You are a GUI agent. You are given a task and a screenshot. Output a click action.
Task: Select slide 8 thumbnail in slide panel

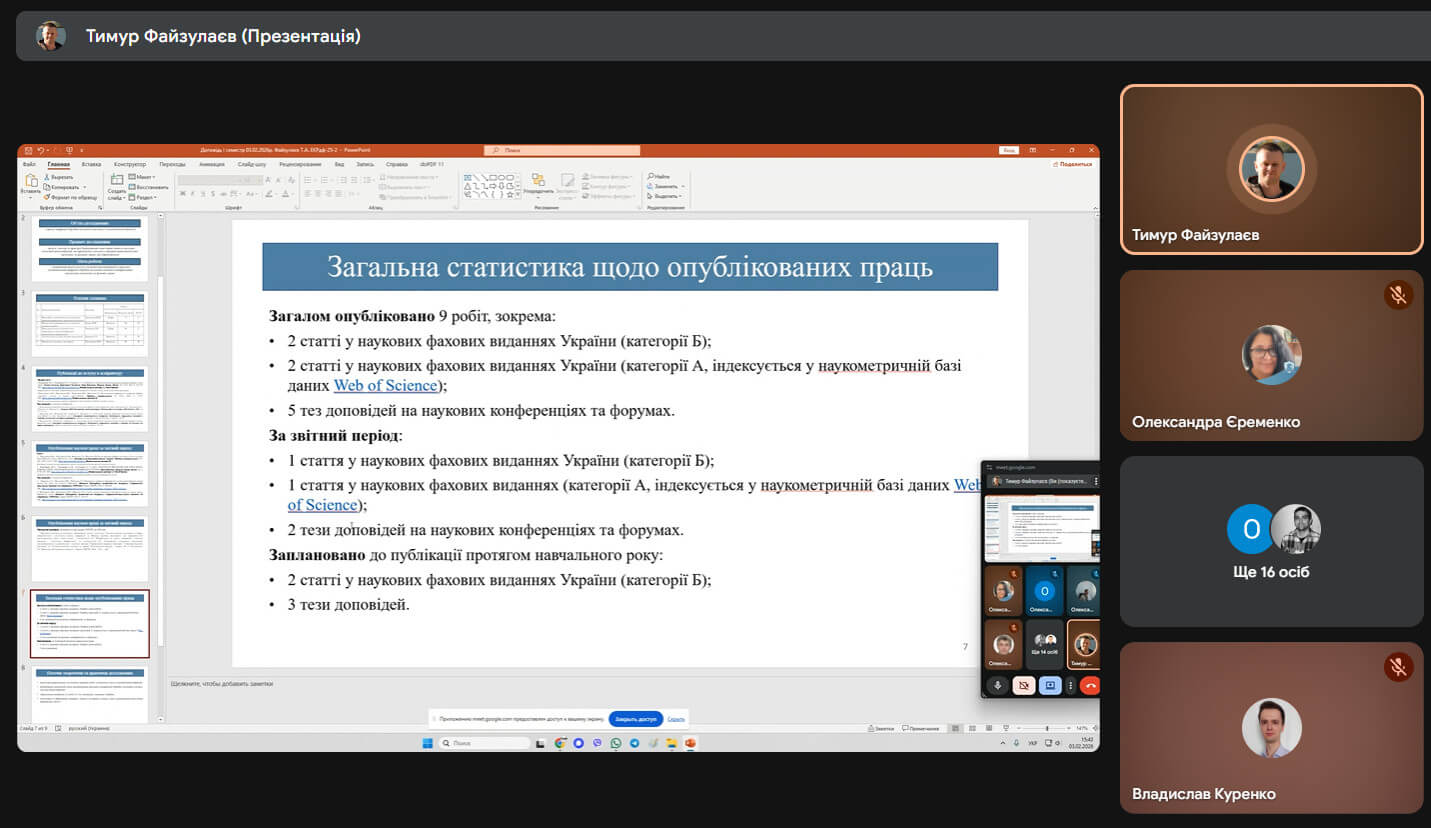coord(90,692)
